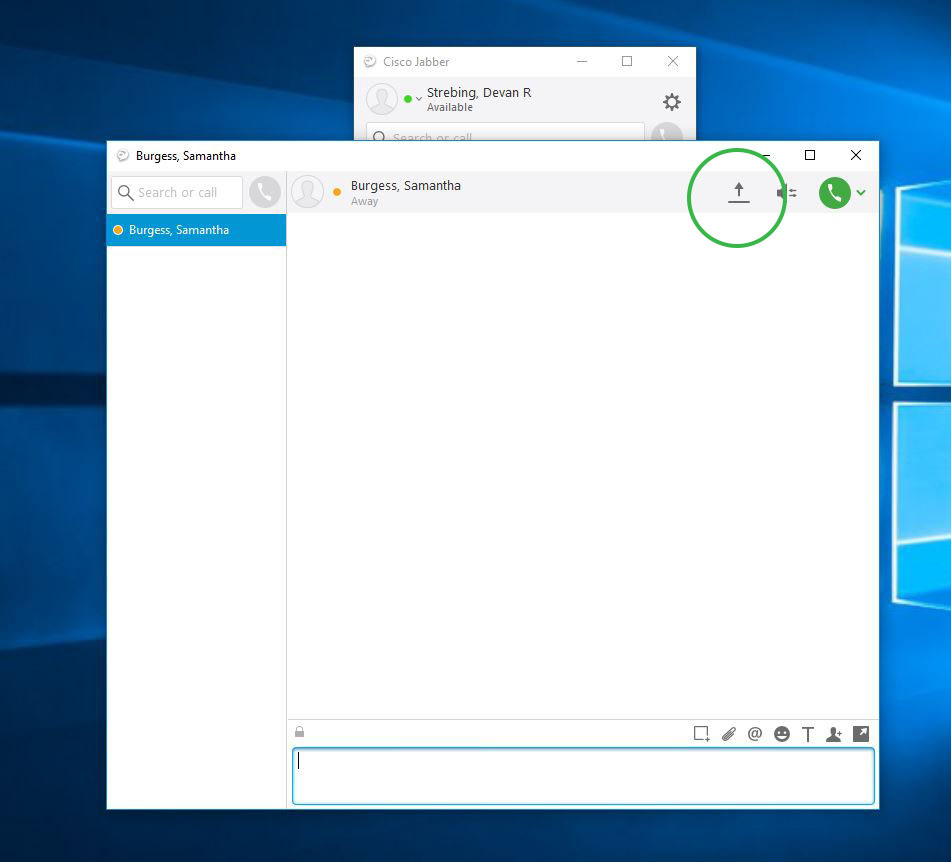The image size is (951, 862).
Task: Click the share screen upload arrow icon
Action: [x=738, y=192]
